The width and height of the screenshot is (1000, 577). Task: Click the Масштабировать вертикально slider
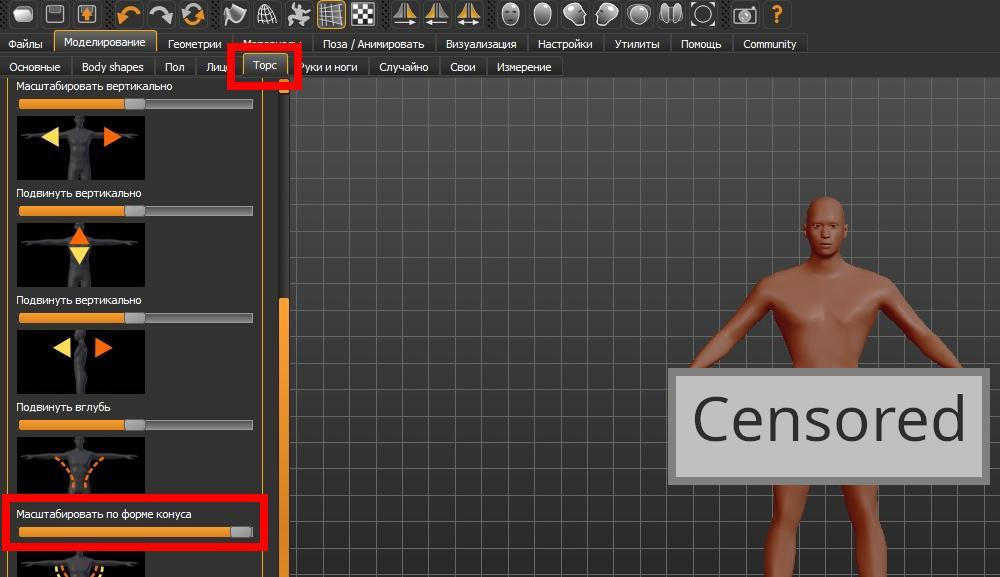[x=136, y=104]
